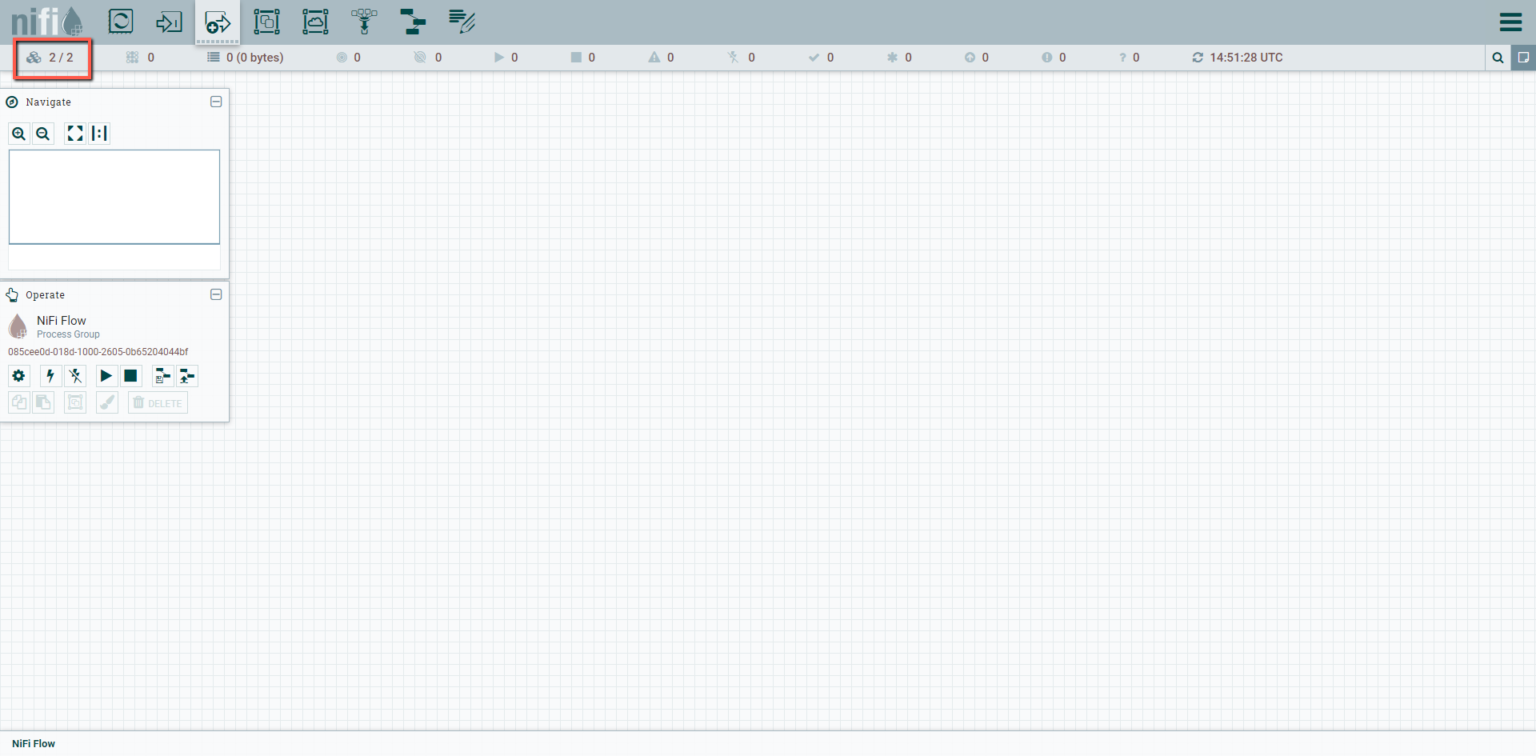Click the Process Group toolbar icon
The height and width of the screenshot is (756, 1536).
tap(266, 21)
